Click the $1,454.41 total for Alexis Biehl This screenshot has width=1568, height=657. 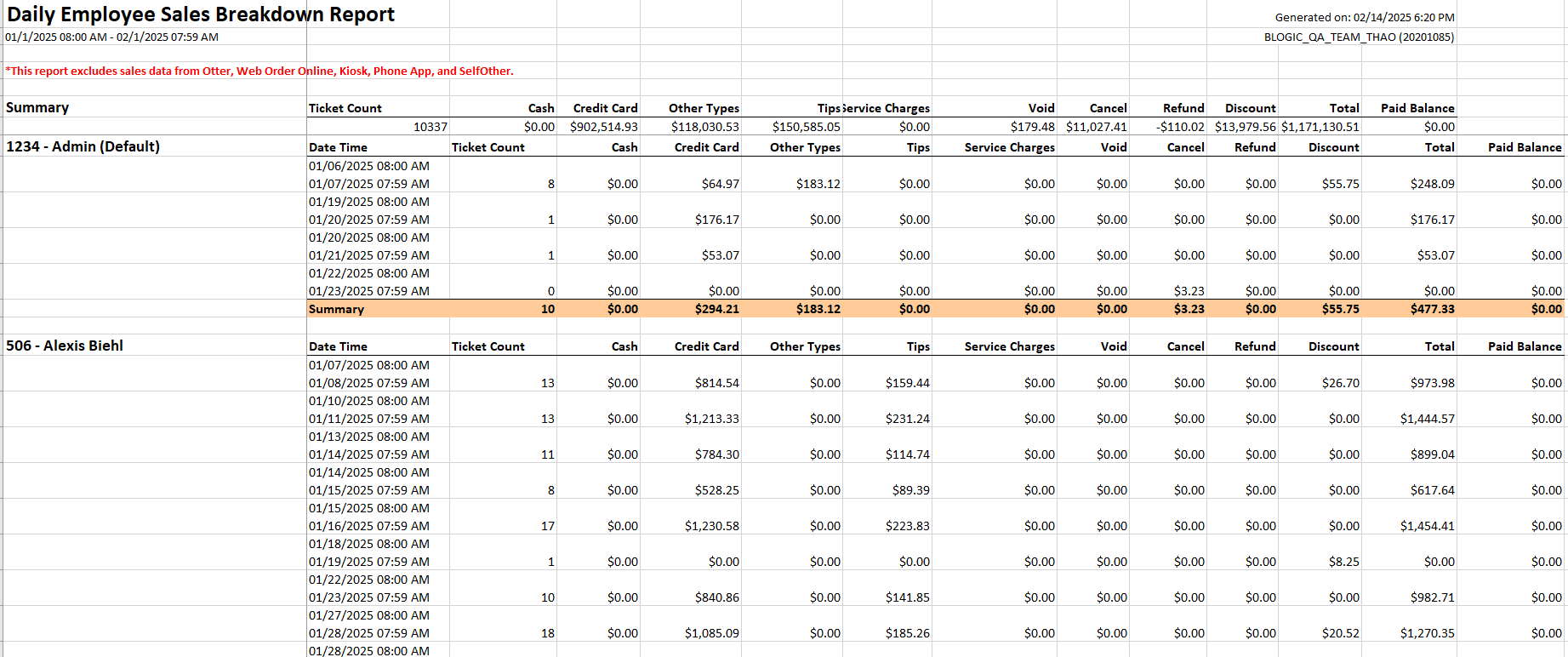coord(1427,526)
